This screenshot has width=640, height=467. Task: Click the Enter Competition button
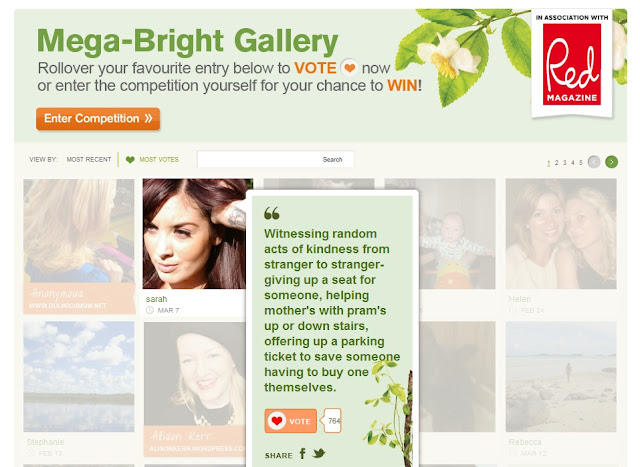tap(98, 119)
